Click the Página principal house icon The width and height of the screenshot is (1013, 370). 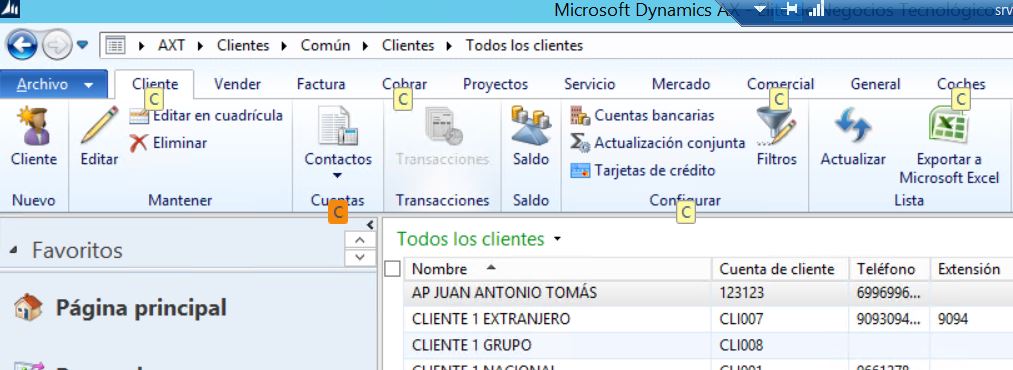pyautogui.click(x=28, y=307)
